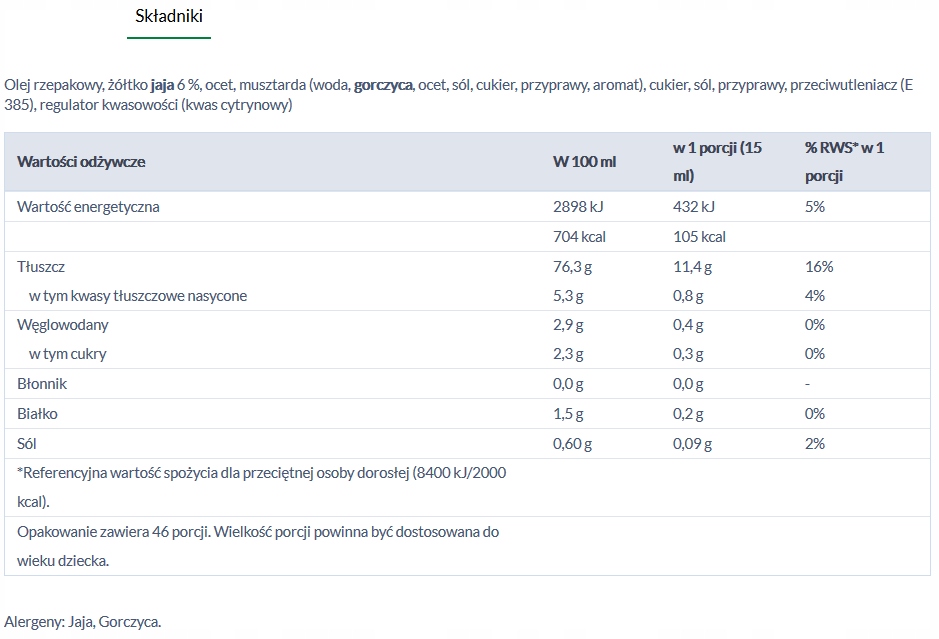
Task: Click the bold 'gorczyca' ingredient word
Action: [383, 85]
